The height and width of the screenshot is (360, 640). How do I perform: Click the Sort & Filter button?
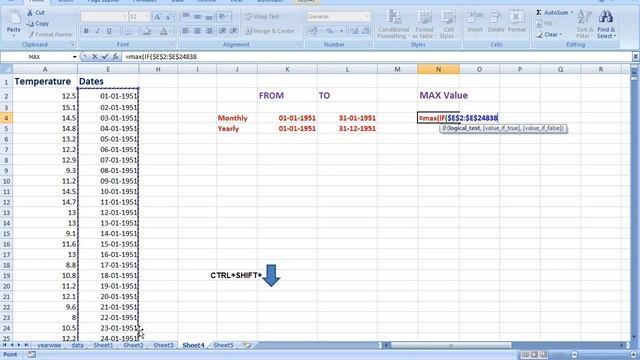[584, 24]
